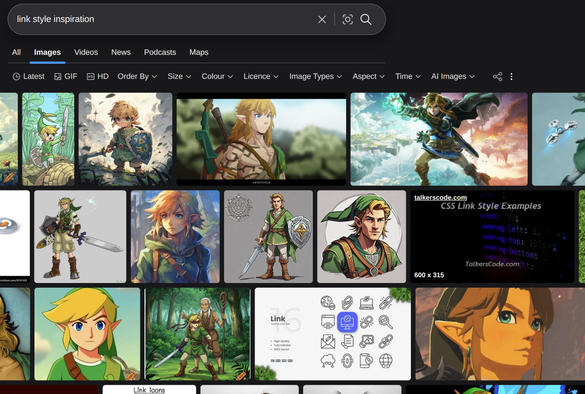Expand the Time filter dropdown

pyautogui.click(x=408, y=76)
